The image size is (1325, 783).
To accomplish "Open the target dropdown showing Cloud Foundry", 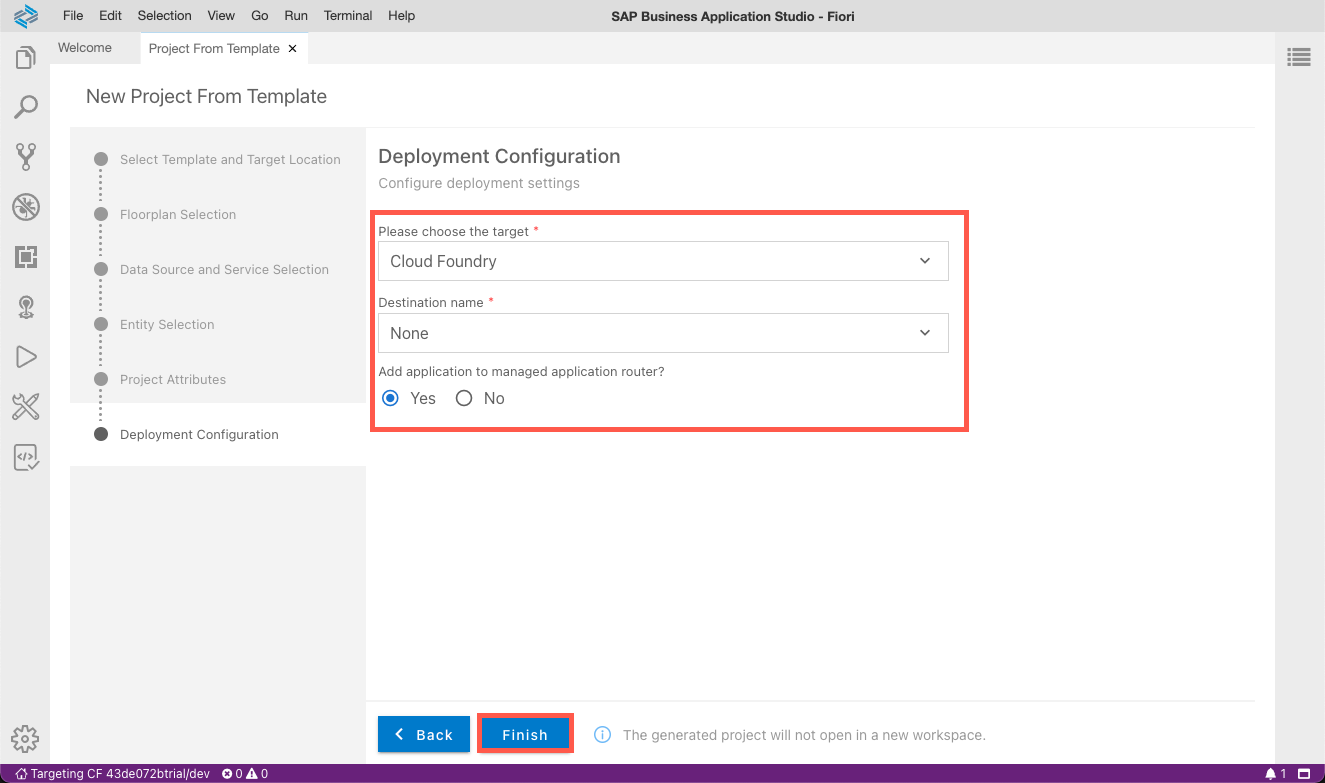I will [x=663, y=261].
